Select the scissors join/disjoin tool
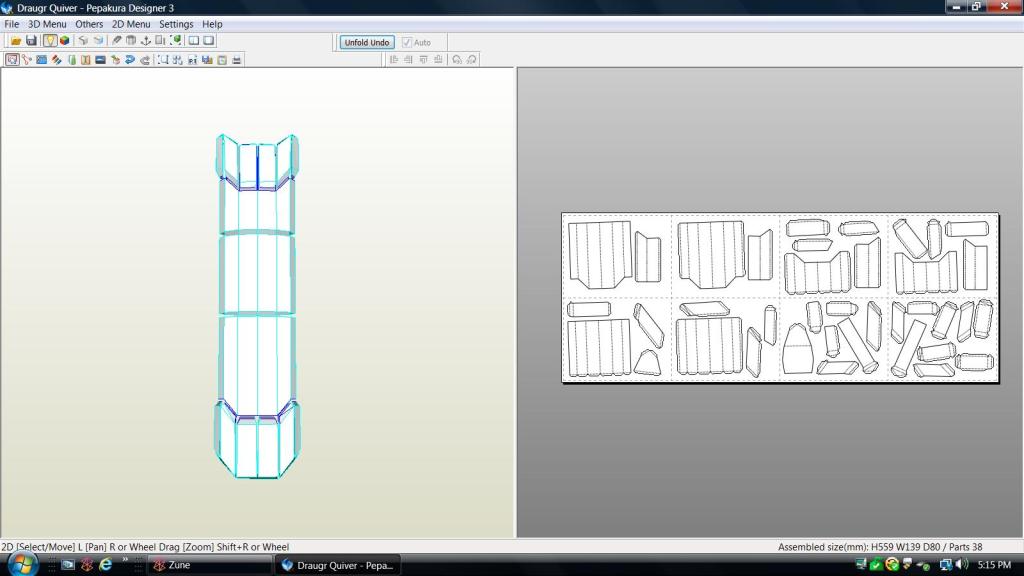Viewport: 1024px width, 576px height. (27, 59)
